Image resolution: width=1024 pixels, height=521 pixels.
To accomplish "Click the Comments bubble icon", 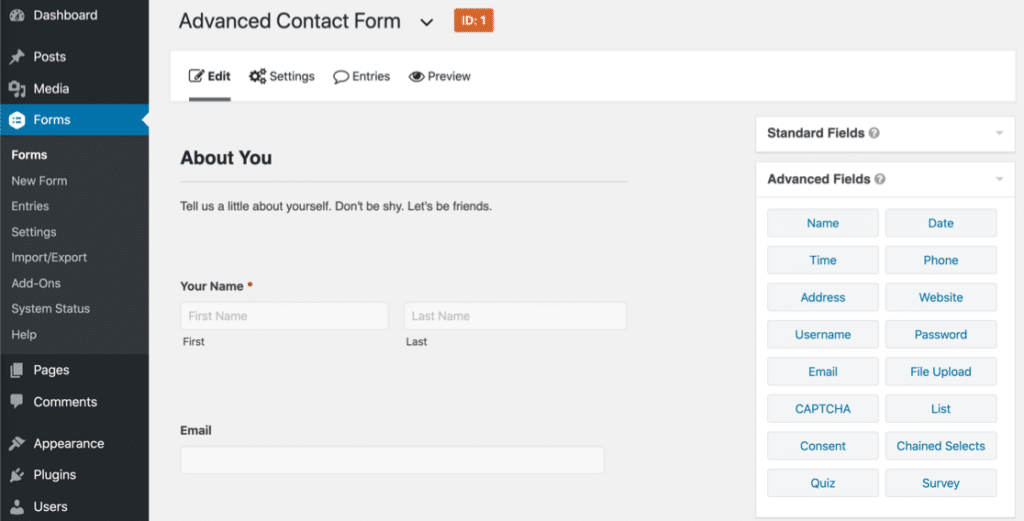I will click(x=17, y=402).
